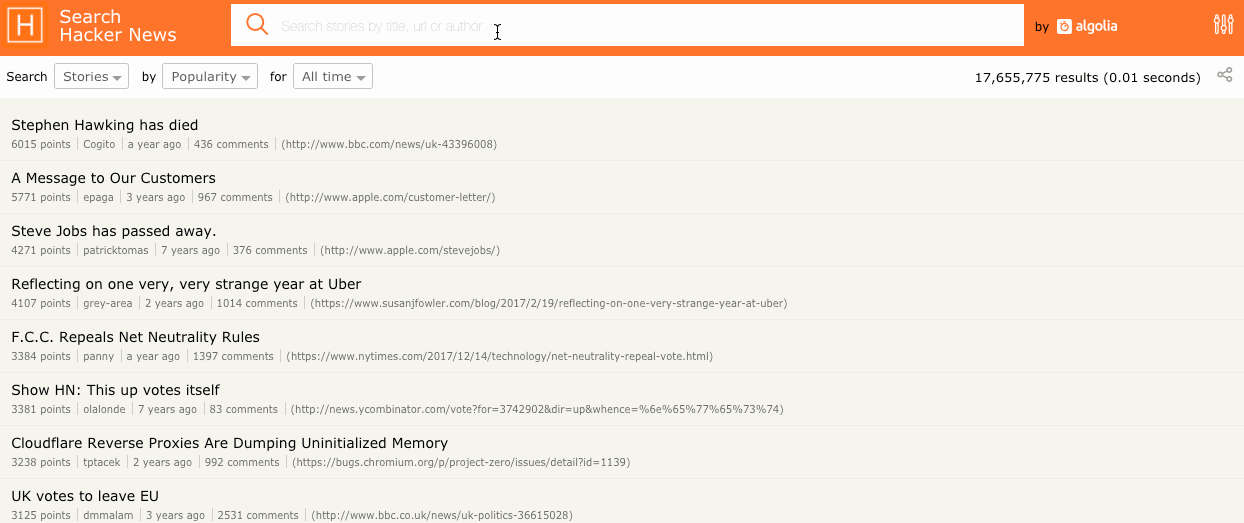Click the Hacker News H logo icon

25,25
